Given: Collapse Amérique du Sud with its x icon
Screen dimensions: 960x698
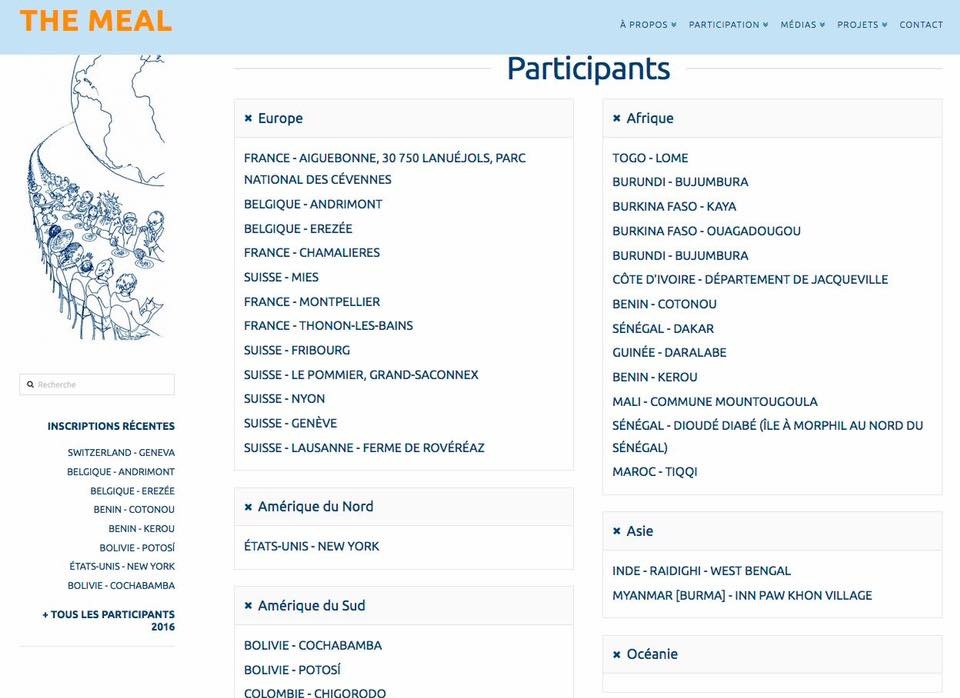Looking at the screenshot, I should [x=248, y=606].
